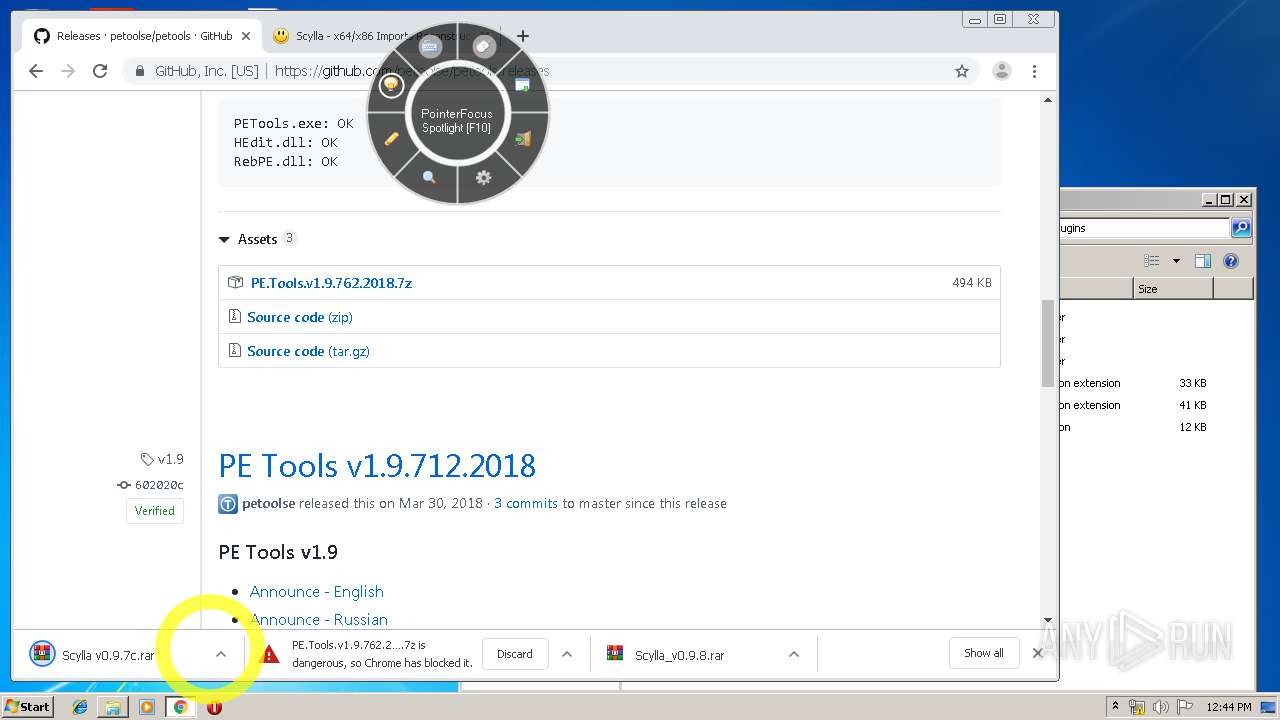
Task: Show hidden system tray icons
Action: [1115, 707]
